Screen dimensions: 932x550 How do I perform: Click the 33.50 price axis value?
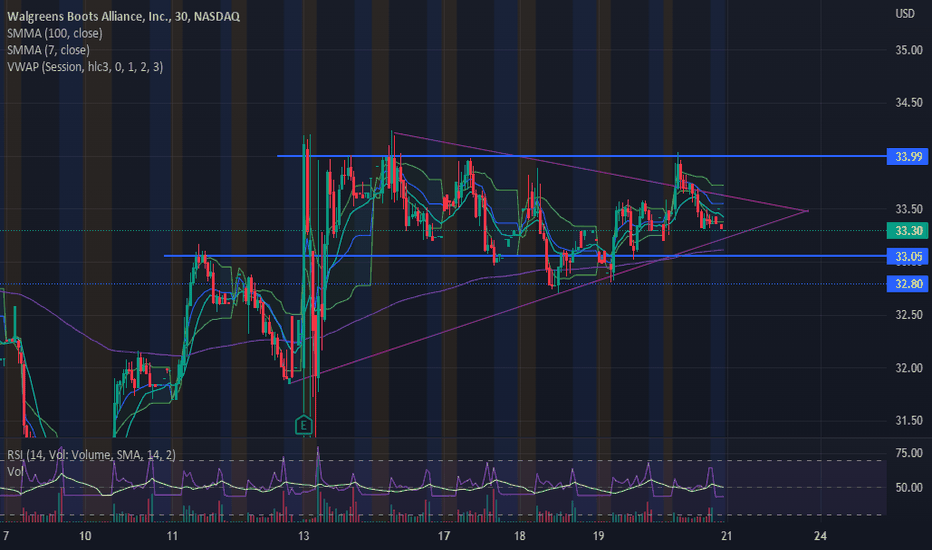point(909,209)
